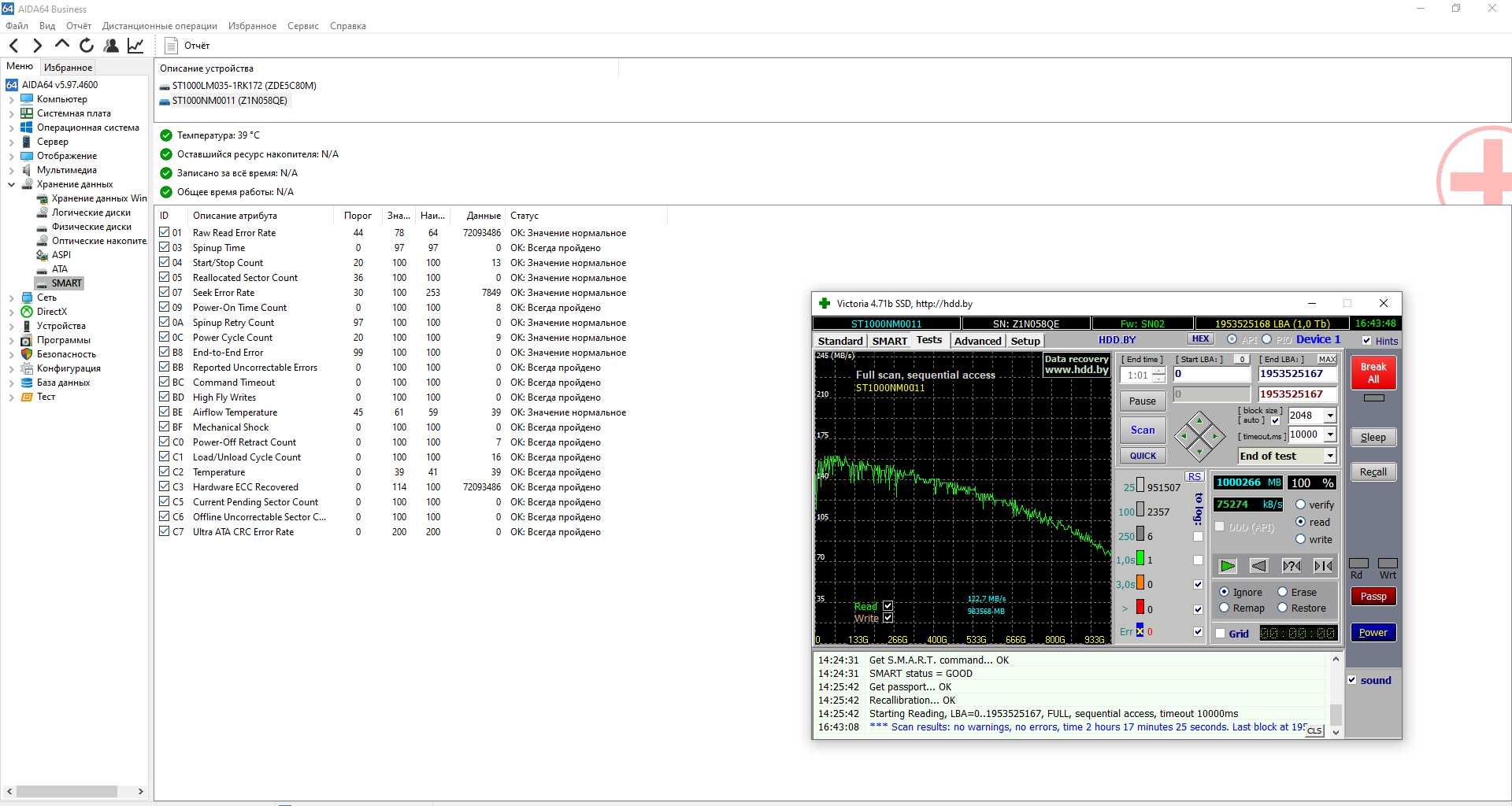The width and height of the screenshot is (1512, 806).
Task: Click the Отчёт report toolbar button
Action: tap(187, 46)
